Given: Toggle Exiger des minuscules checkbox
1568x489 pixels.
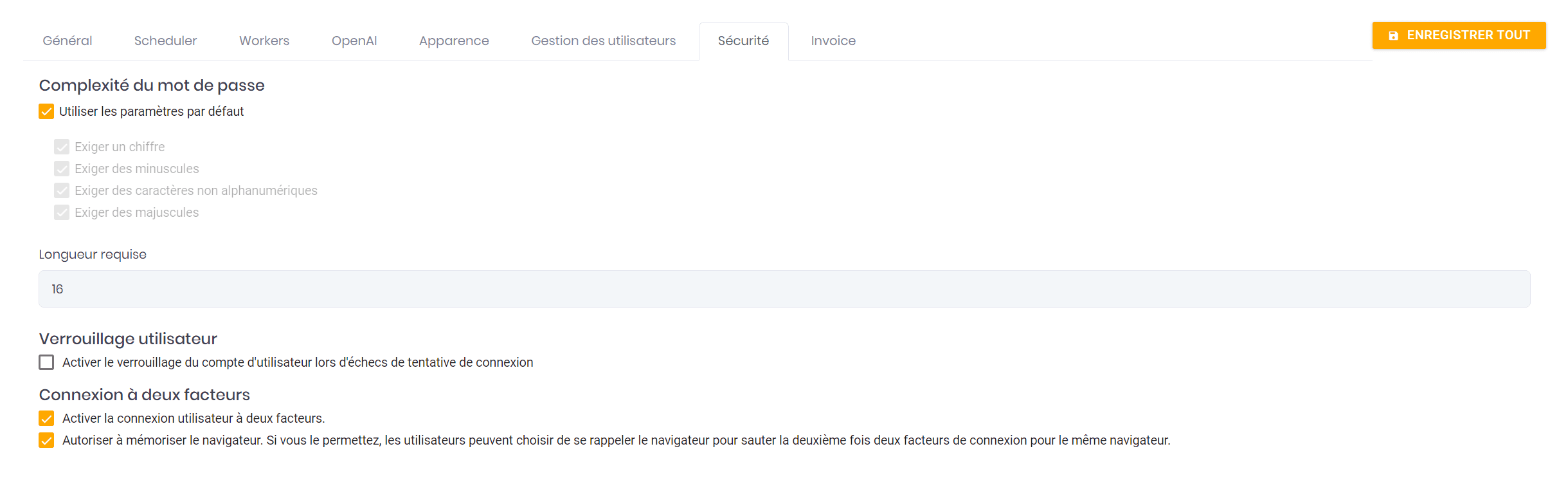Looking at the screenshot, I should point(62,169).
